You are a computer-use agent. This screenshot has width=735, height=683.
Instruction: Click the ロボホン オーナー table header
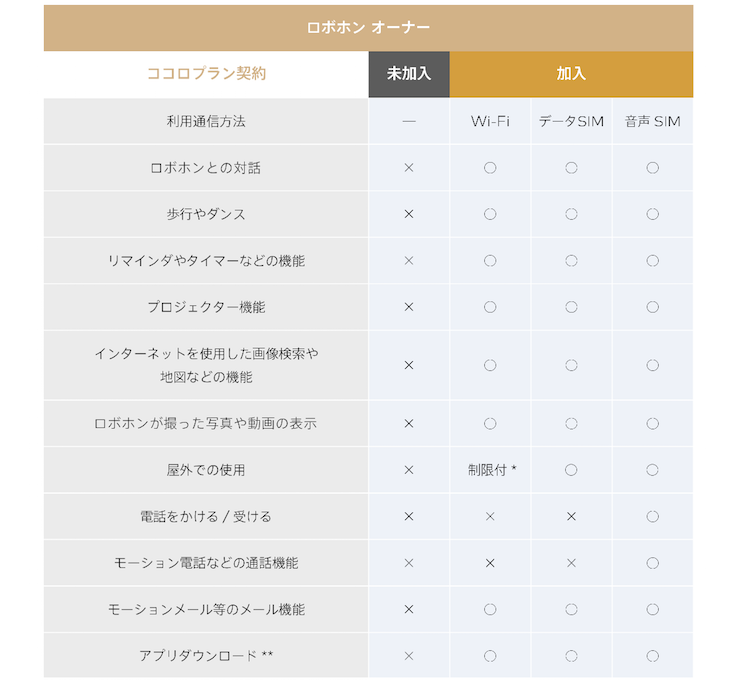[368, 28]
